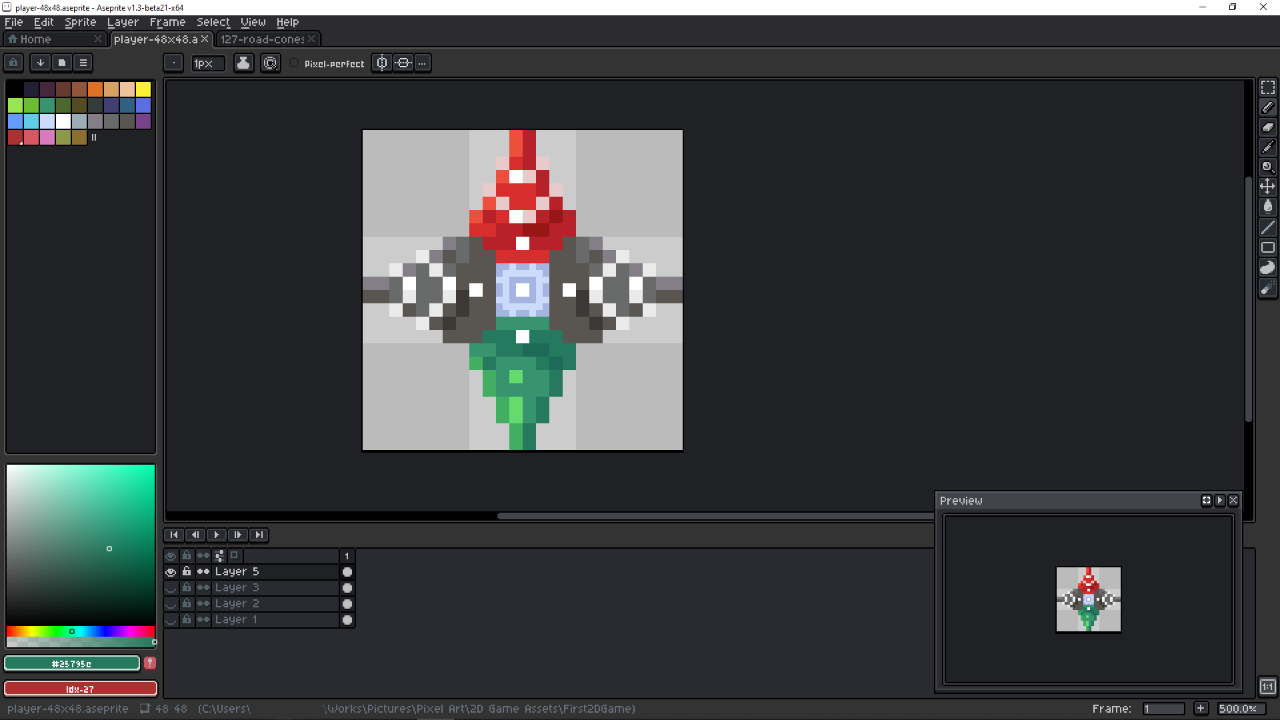Show Layer 3 by toggling its visibility

pyautogui.click(x=170, y=588)
